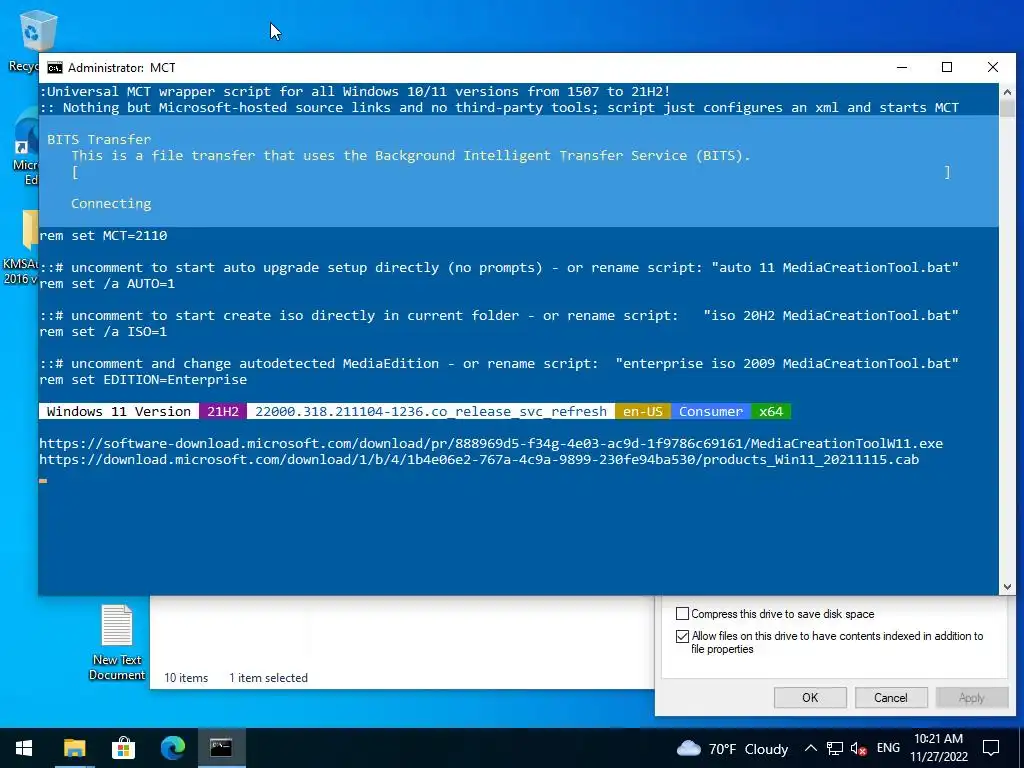Click the x64 architecture label
The height and width of the screenshot is (768, 1024).
point(771,411)
